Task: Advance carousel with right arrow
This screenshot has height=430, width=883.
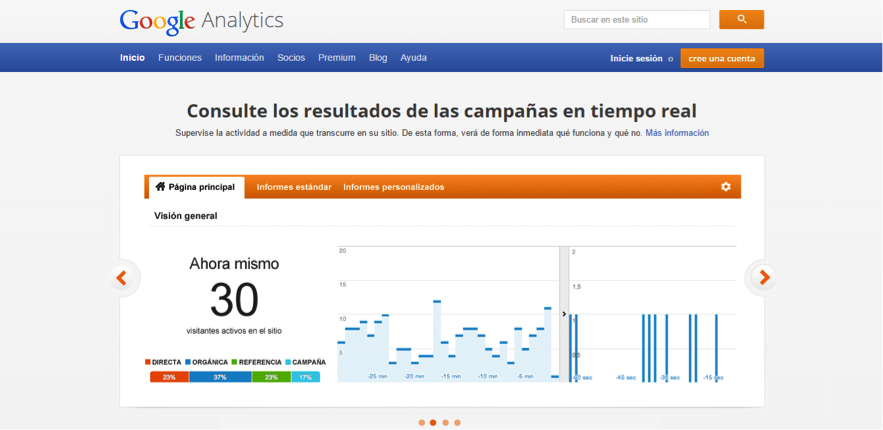Action: (764, 278)
